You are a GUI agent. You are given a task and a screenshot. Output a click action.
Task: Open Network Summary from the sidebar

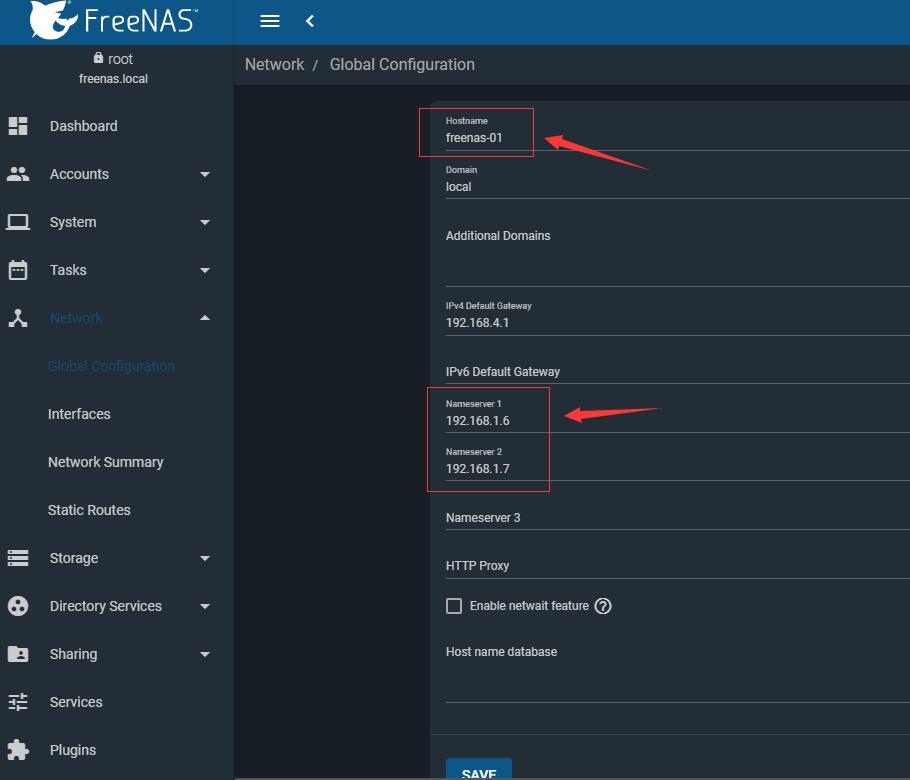point(105,462)
